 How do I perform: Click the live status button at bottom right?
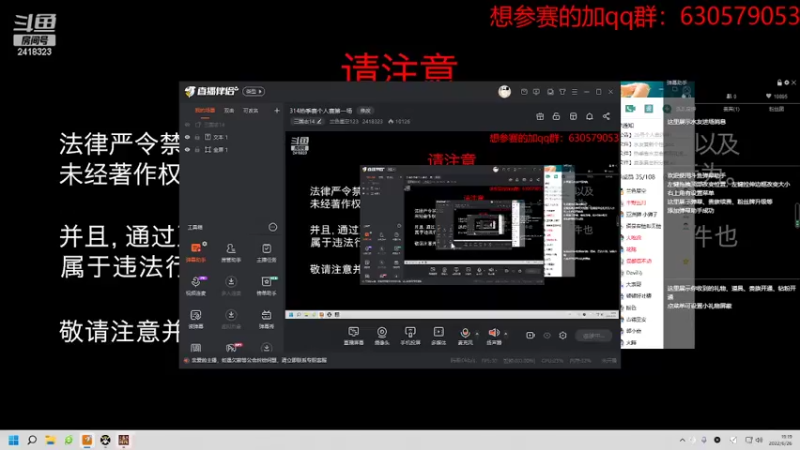pos(593,336)
